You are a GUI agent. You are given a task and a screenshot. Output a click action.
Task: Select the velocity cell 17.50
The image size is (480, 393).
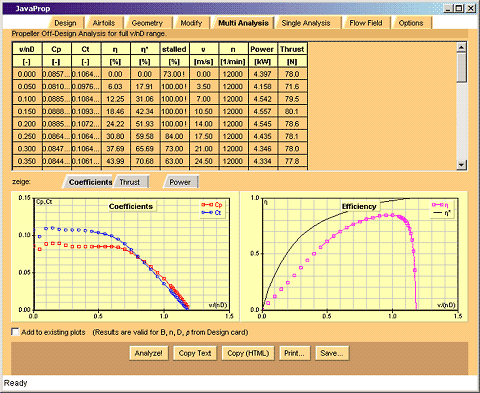(203, 136)
